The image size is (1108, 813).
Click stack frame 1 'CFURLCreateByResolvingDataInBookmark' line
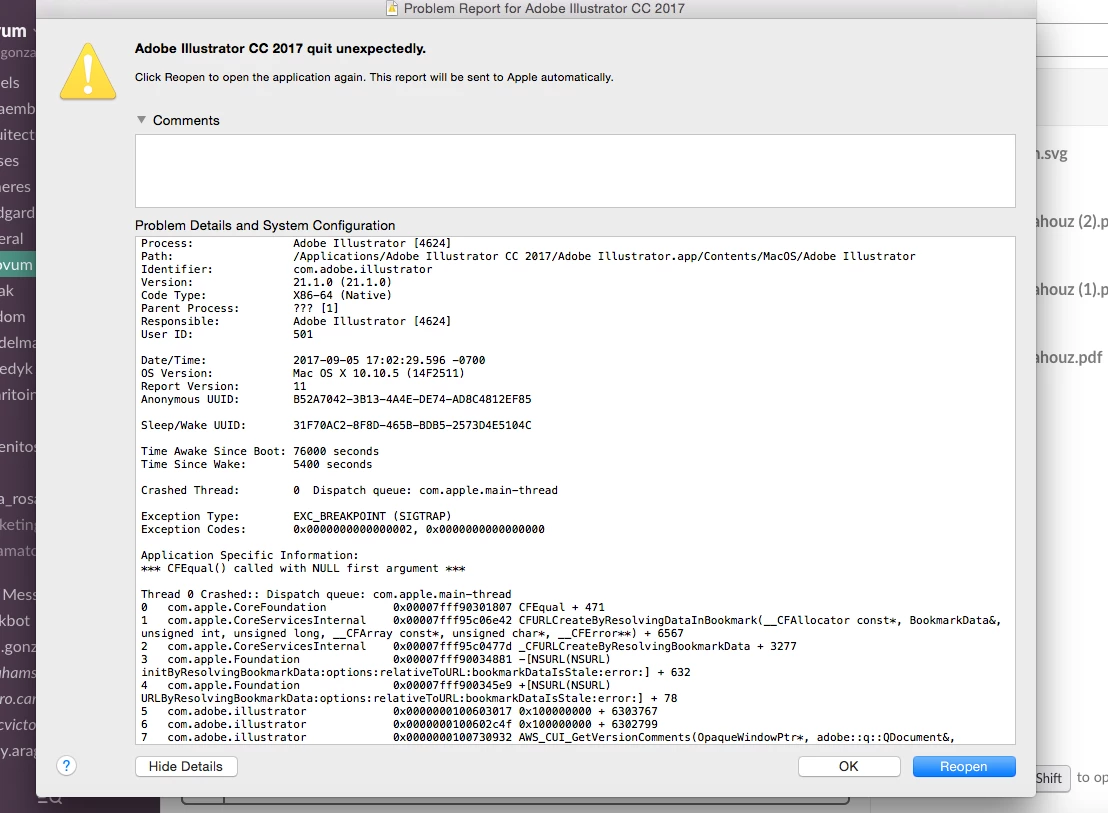coord(571,620)
